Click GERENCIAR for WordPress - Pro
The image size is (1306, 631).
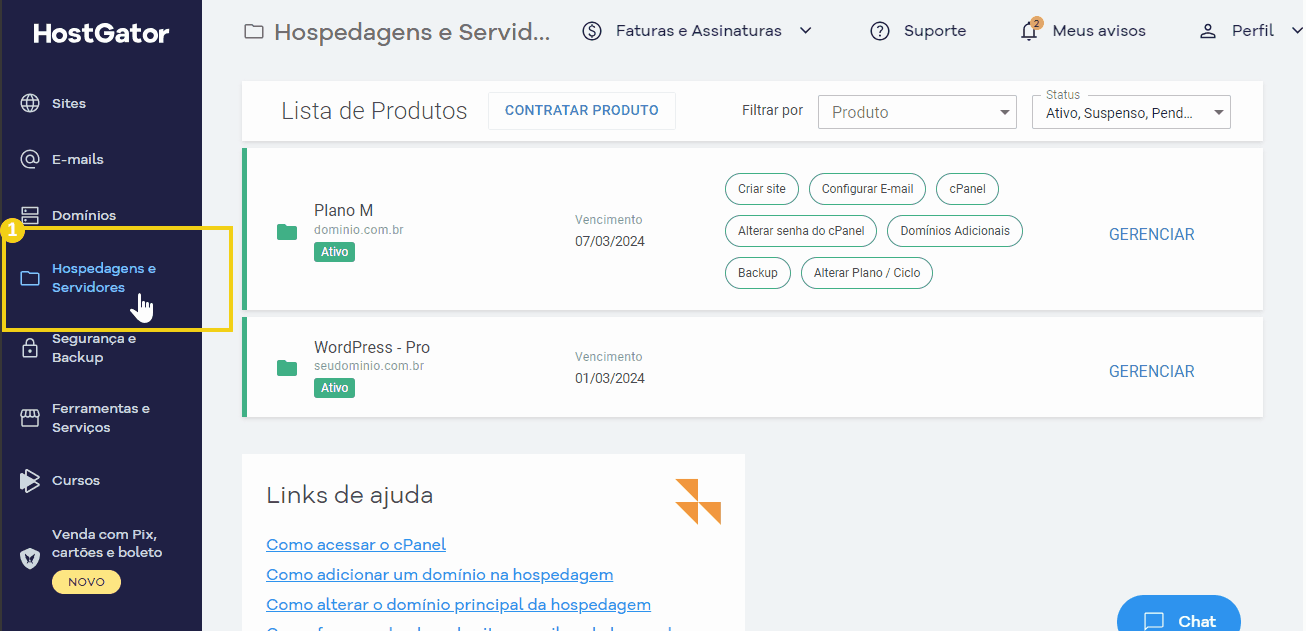(1152, 371)
